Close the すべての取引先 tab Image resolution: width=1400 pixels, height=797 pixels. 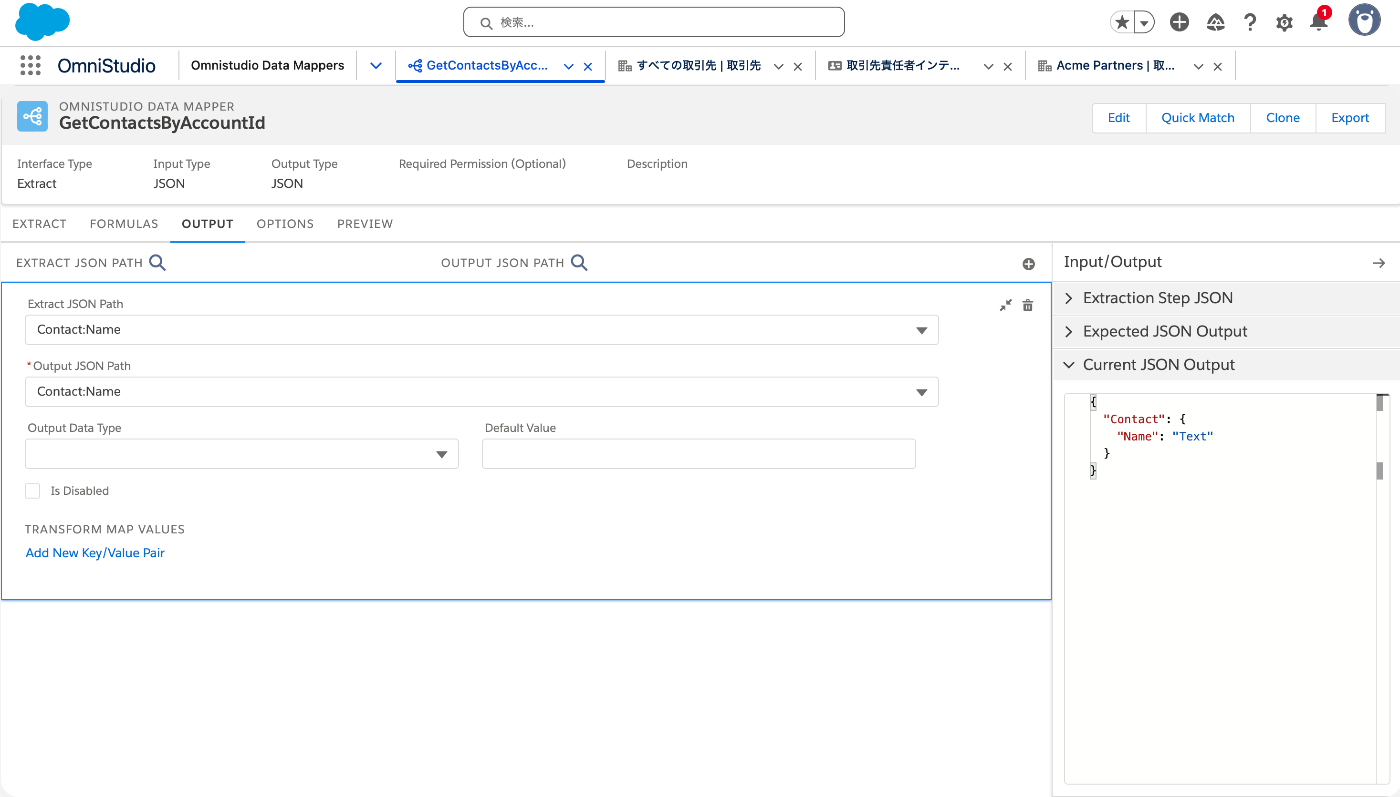pyautogui.click(x=798, y=66)
